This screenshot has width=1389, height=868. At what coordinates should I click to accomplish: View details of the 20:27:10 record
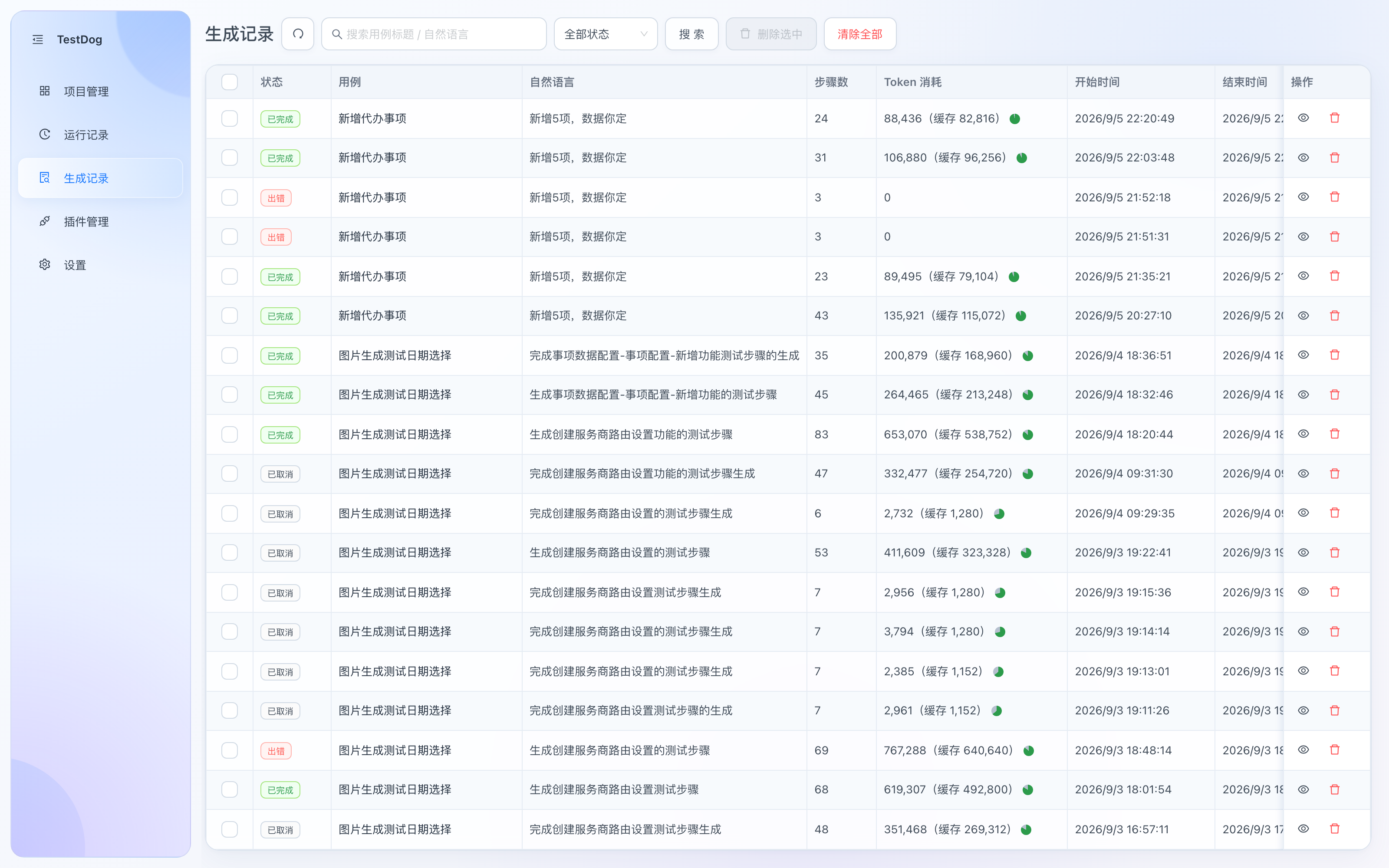click(1303, 316)
